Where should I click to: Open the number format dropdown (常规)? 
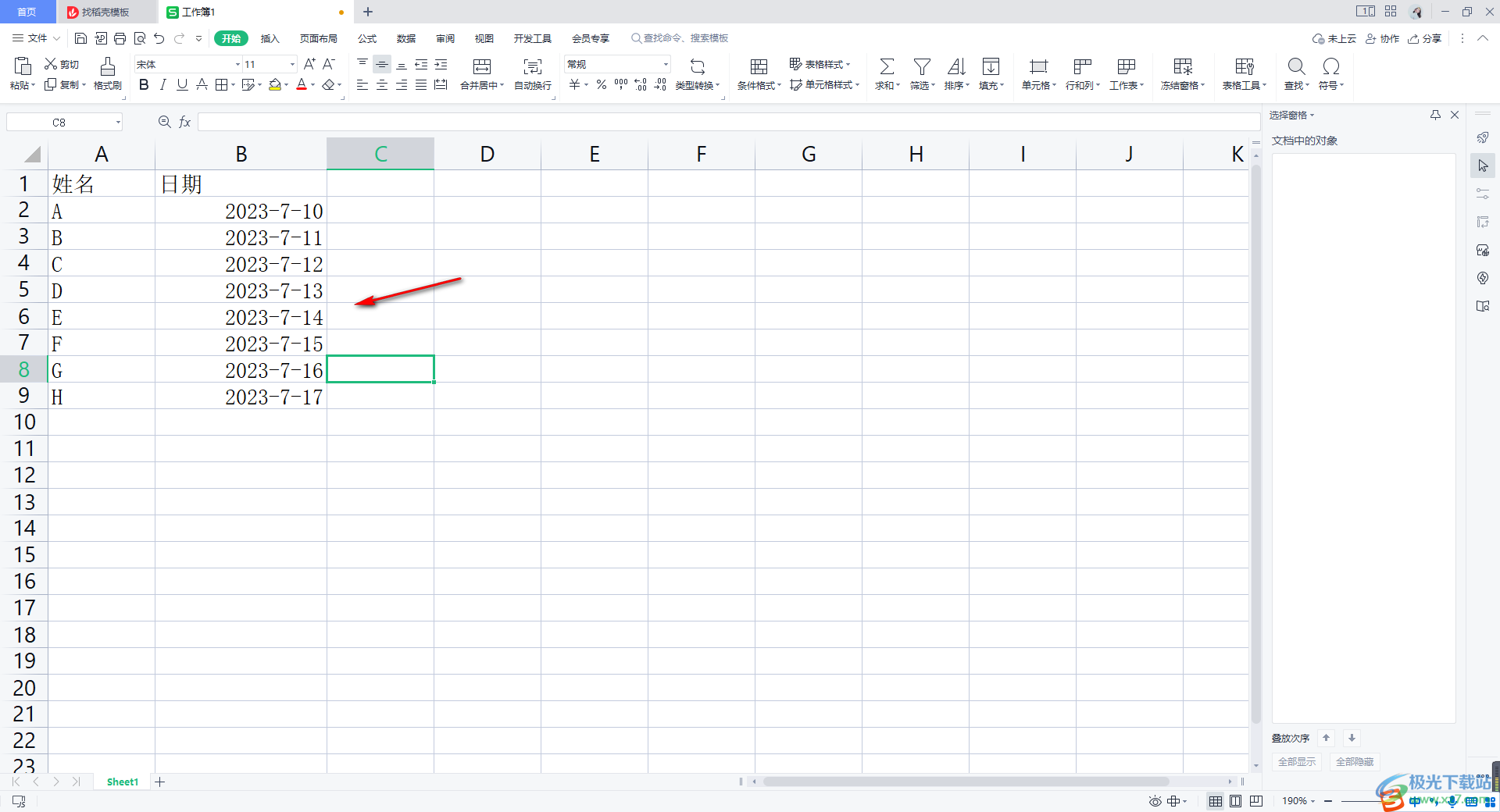pos(666,64)
